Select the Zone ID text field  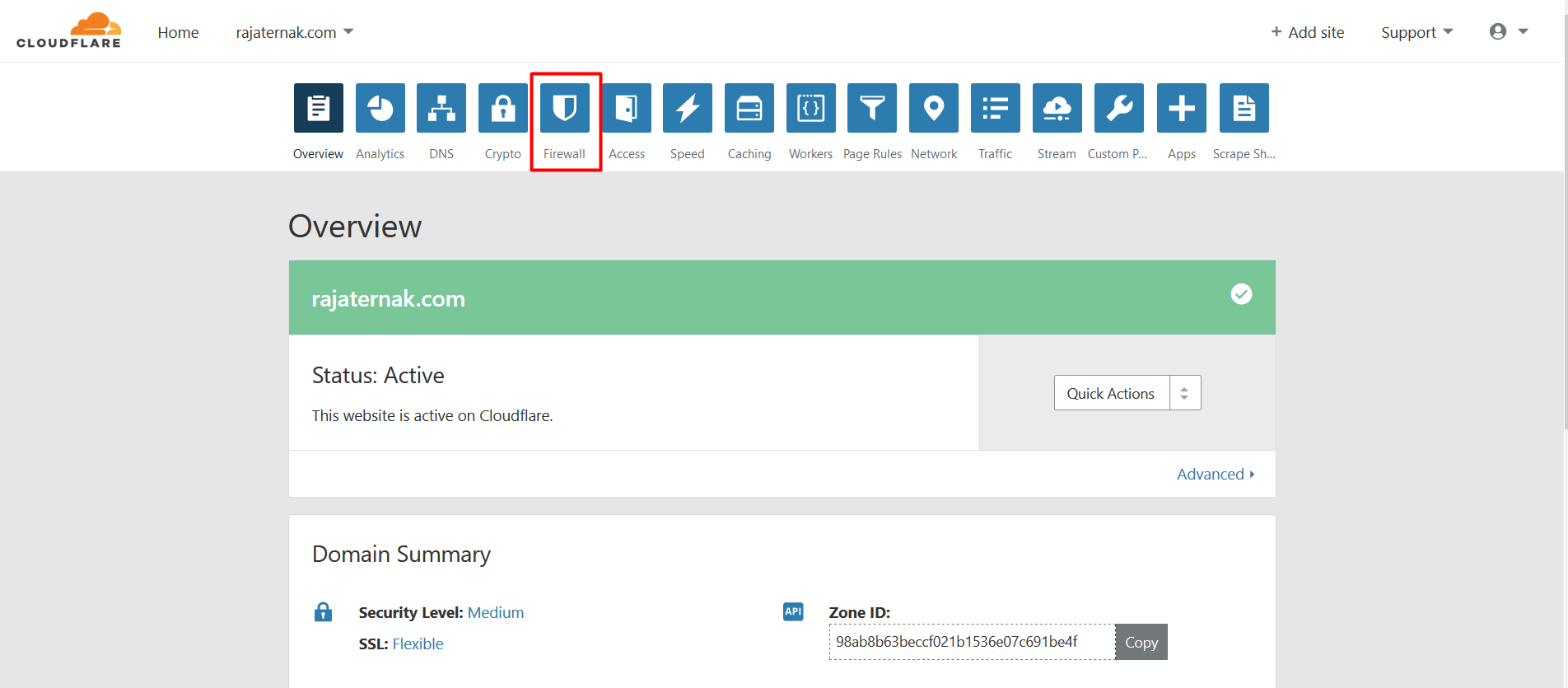[x=972, y=642]
